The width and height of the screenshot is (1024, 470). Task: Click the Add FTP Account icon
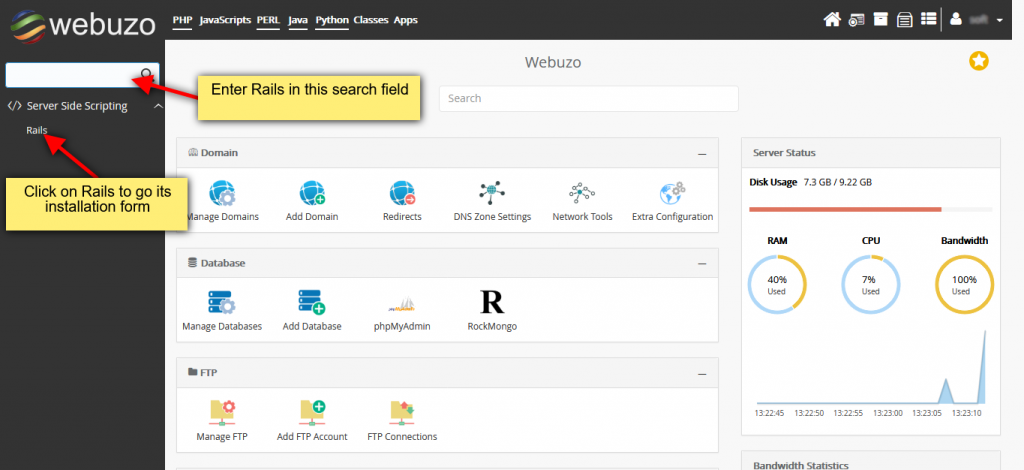(312, 412)
